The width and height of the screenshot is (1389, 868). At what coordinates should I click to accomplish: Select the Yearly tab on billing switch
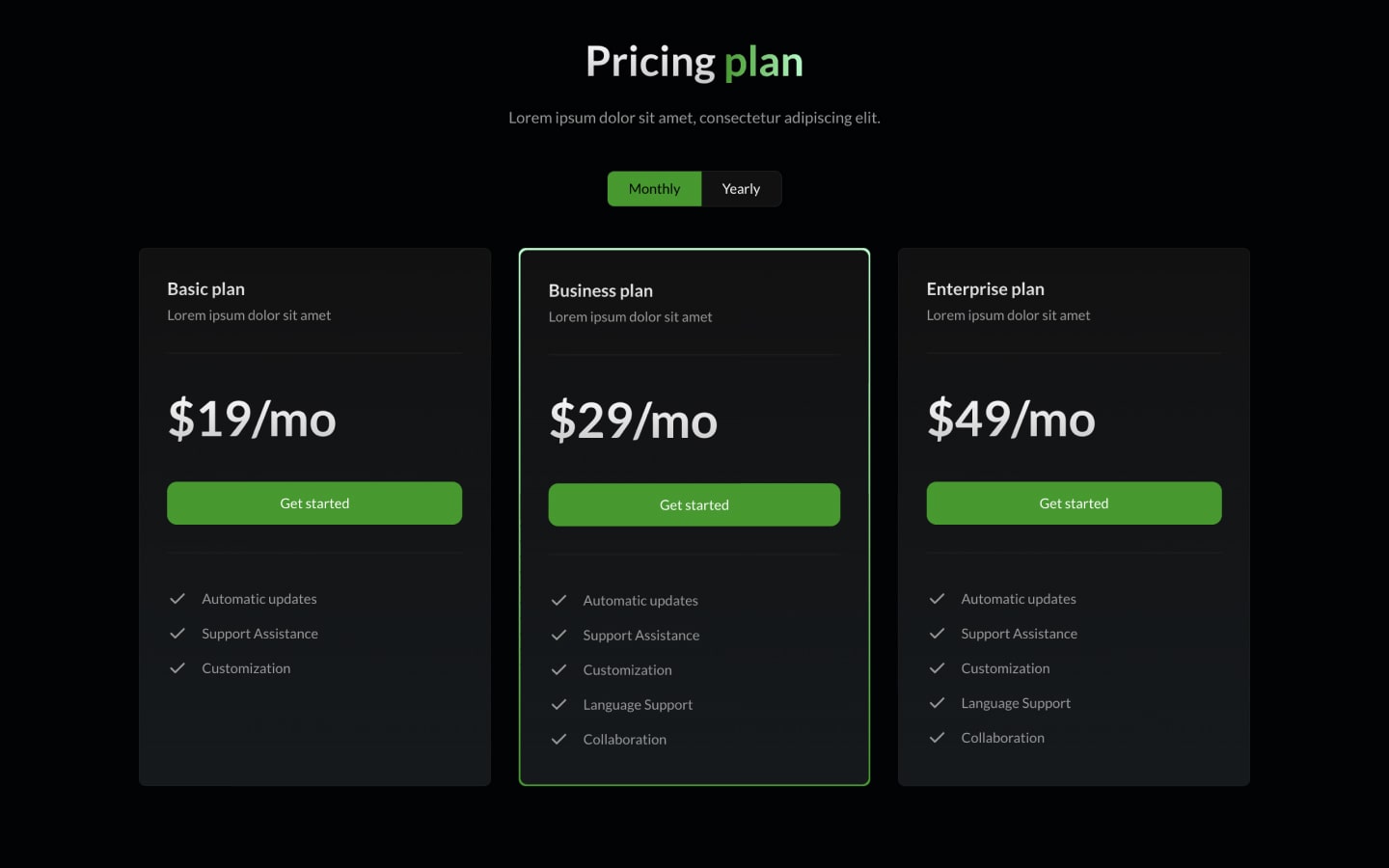click(741, 188)
